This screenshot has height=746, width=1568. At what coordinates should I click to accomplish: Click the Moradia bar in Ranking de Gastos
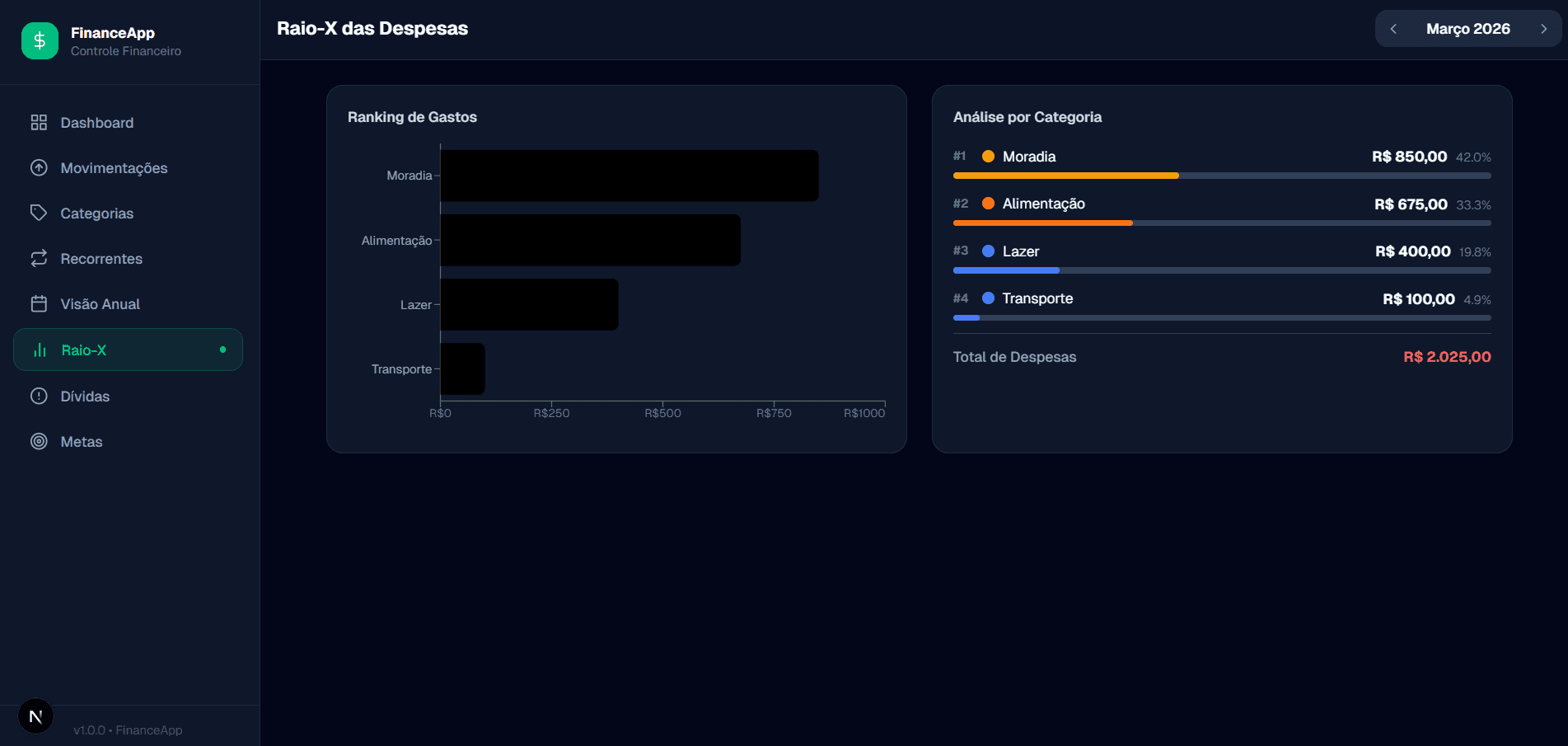pos(629,175)
